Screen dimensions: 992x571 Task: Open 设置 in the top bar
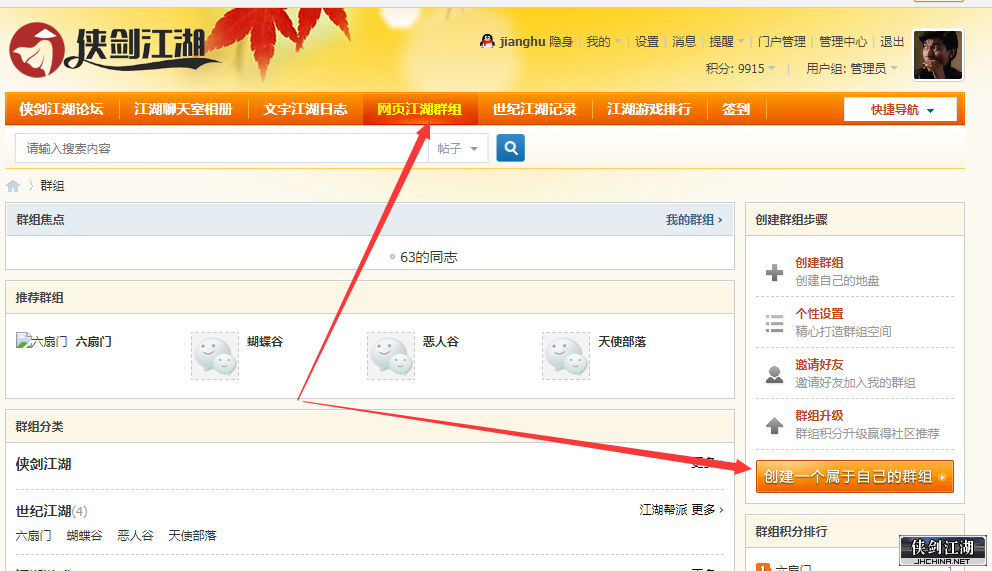click(x=647, y=42)
